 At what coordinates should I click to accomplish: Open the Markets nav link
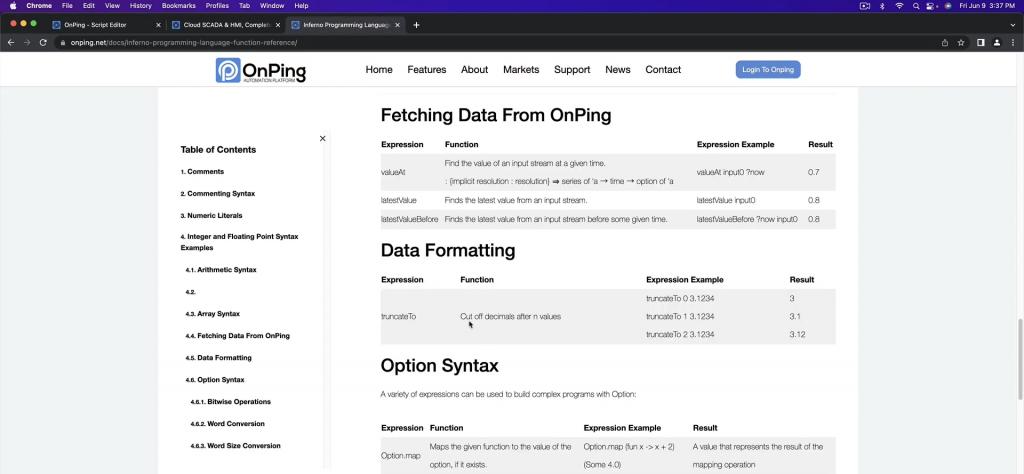pos(521,70)
